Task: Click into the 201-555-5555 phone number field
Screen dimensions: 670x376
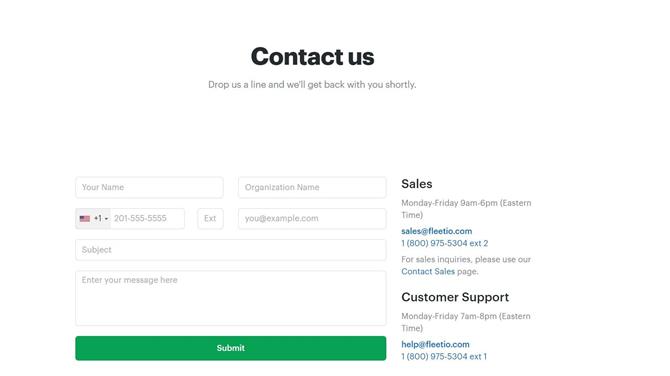Action: [147, 219]
